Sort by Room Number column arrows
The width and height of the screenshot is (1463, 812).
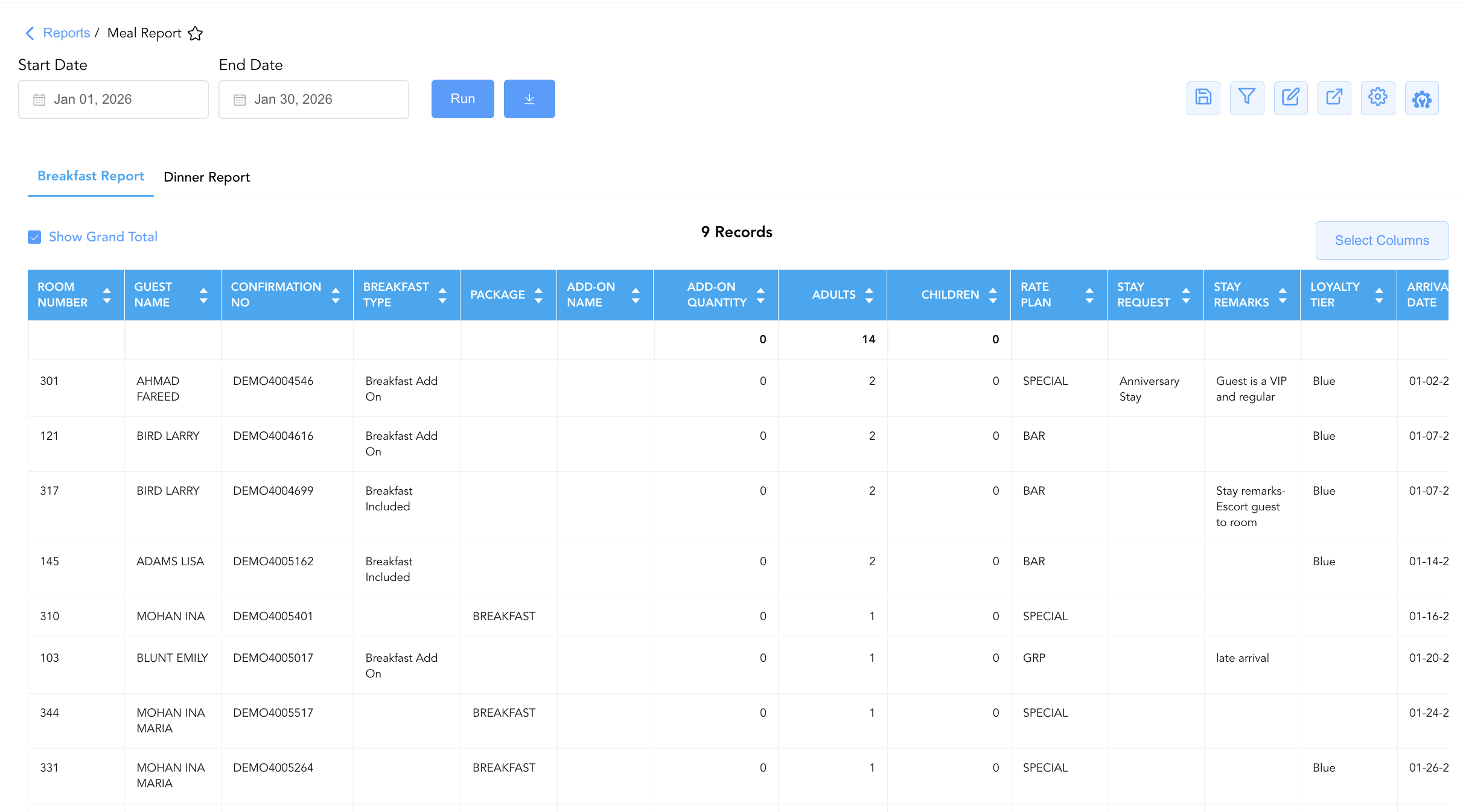pos(107,295)
